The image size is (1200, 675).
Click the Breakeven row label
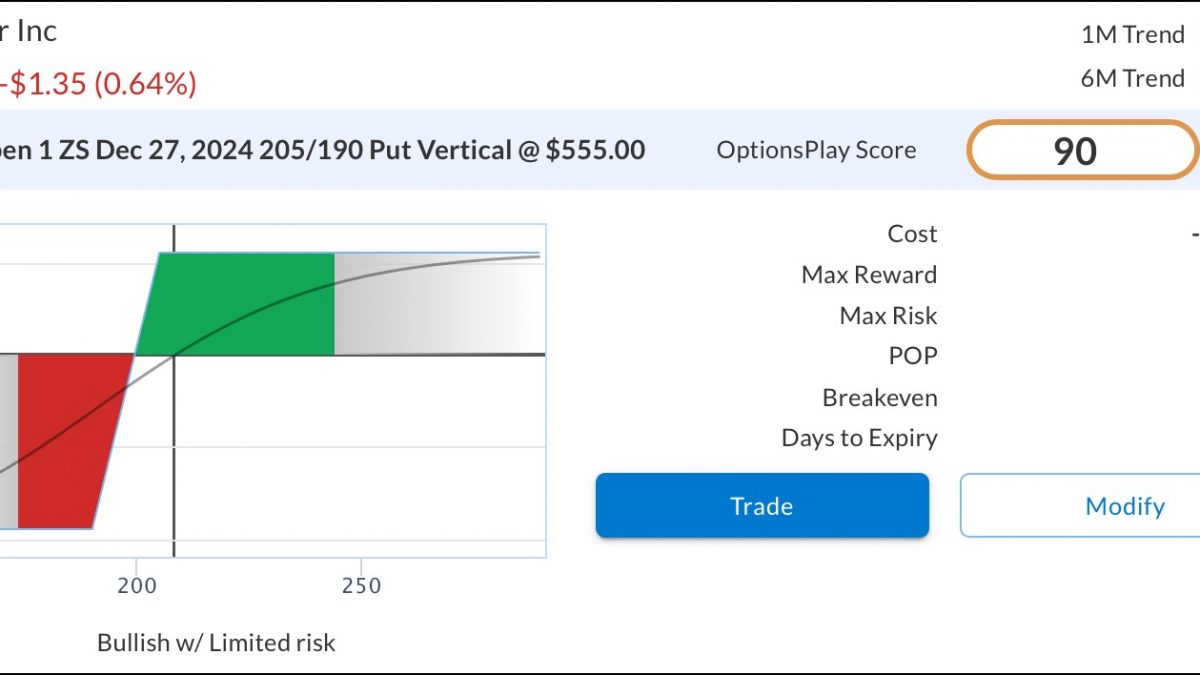(x=880, y=398)
